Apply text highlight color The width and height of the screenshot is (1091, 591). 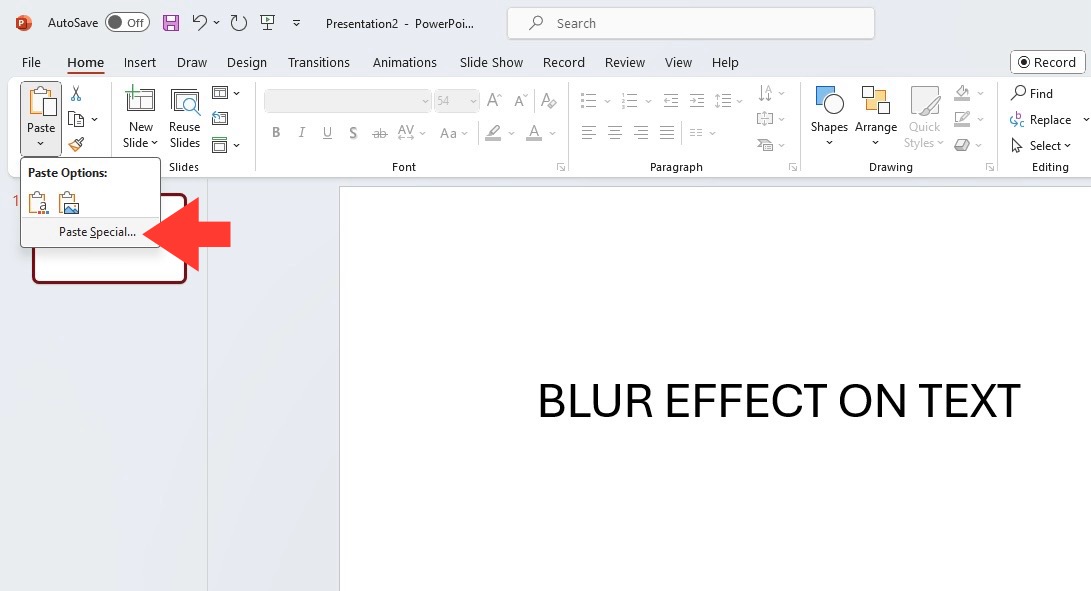pyautogui.click(x=493, y=132)
